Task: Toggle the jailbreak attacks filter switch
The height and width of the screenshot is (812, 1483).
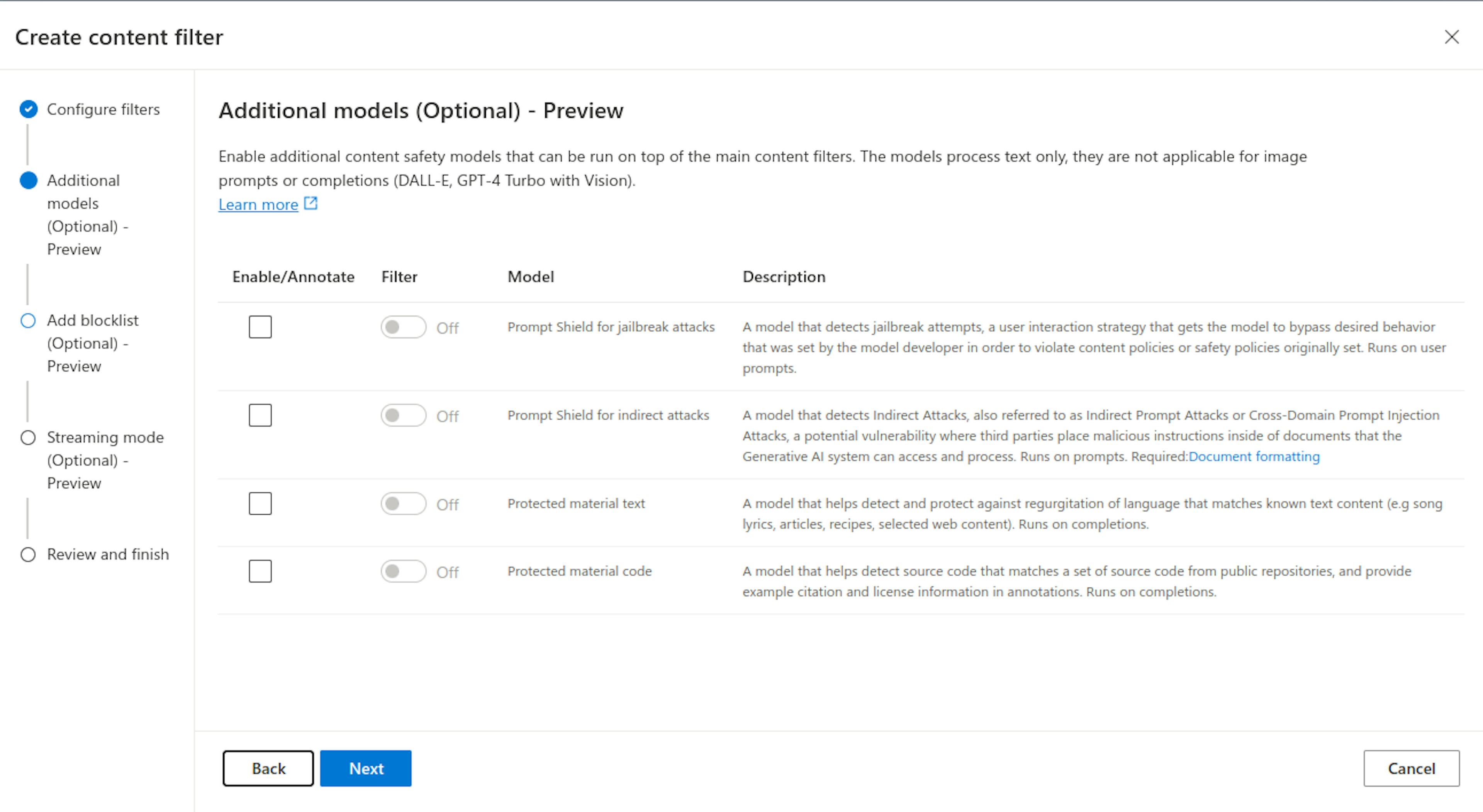Action: click(403, 327)
